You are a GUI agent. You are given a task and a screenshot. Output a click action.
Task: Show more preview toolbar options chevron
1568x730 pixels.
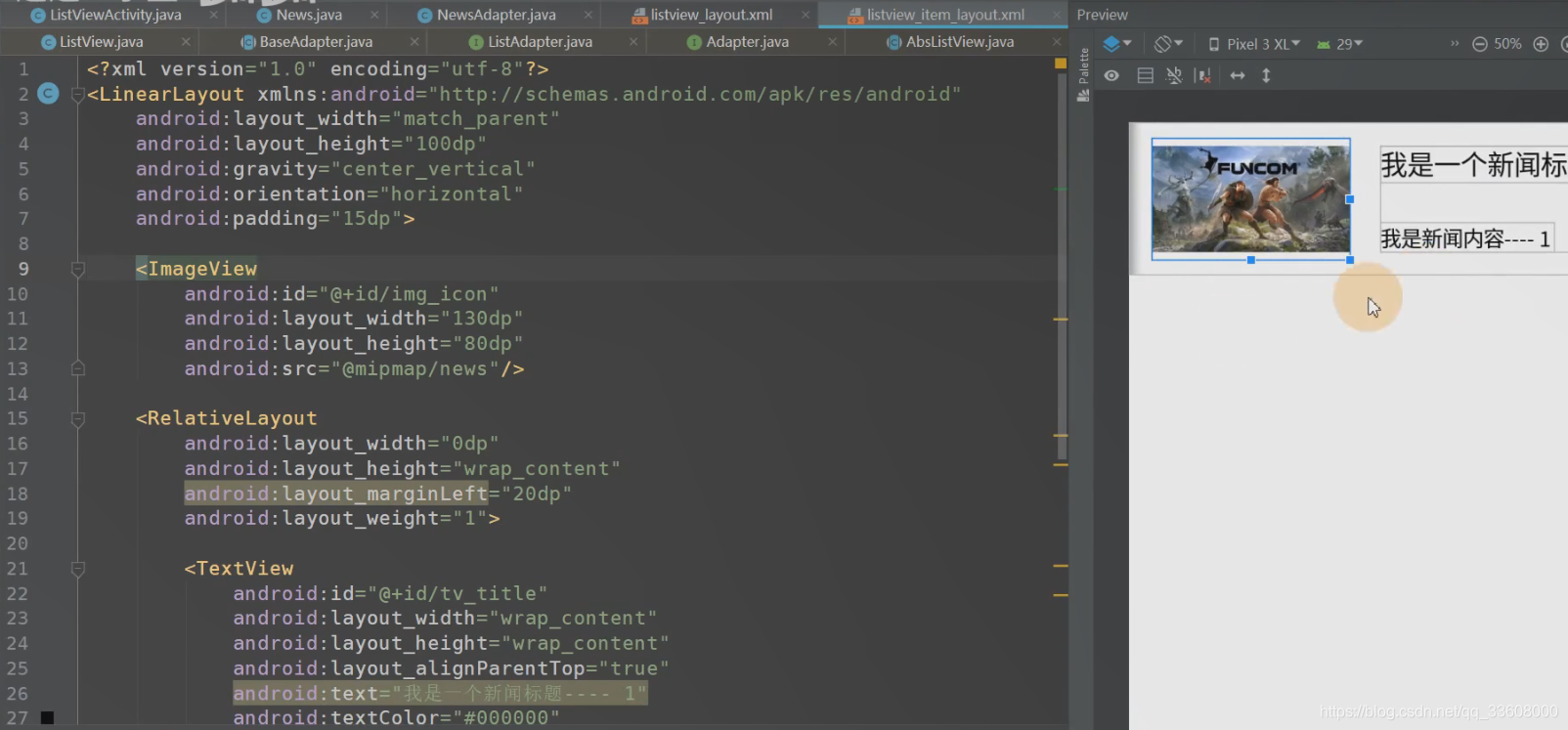coord(1455,44)
